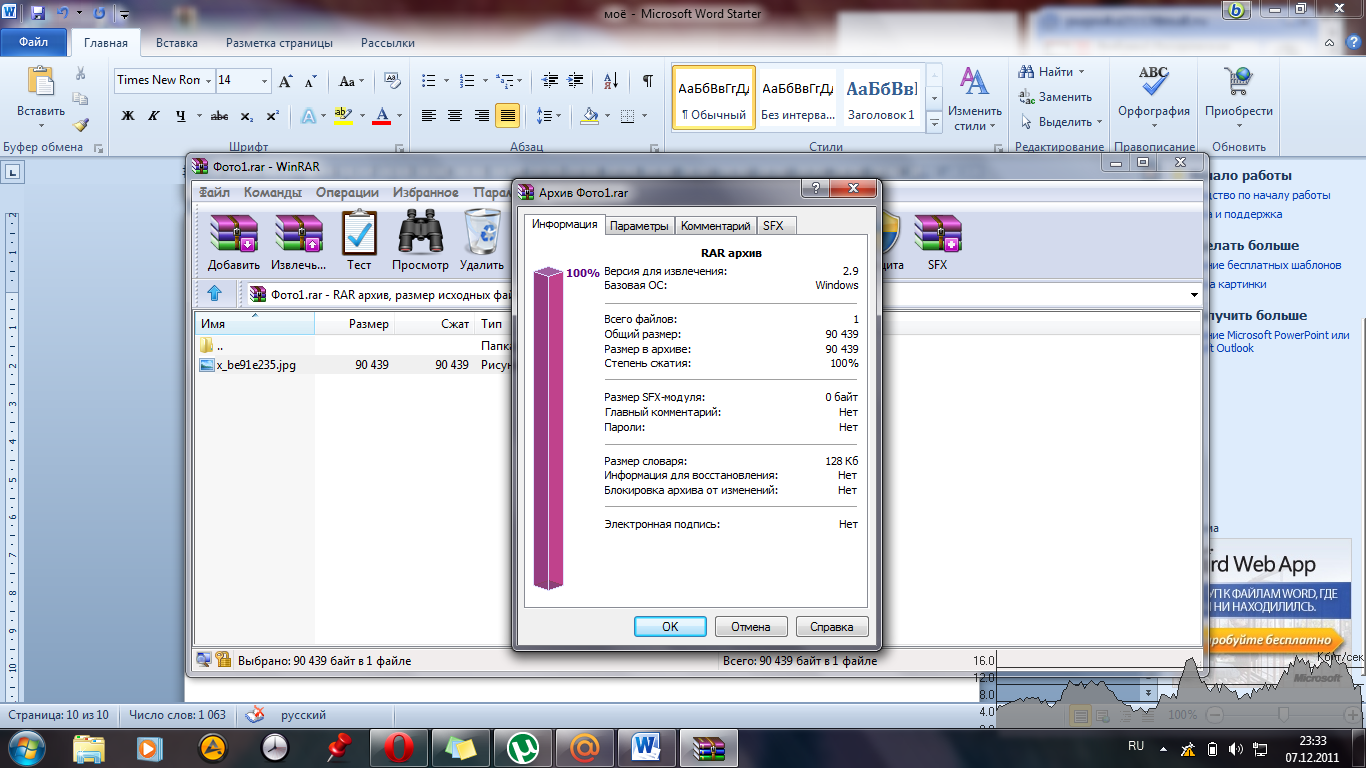Apply yellow text highlight color

coord(343,116)
